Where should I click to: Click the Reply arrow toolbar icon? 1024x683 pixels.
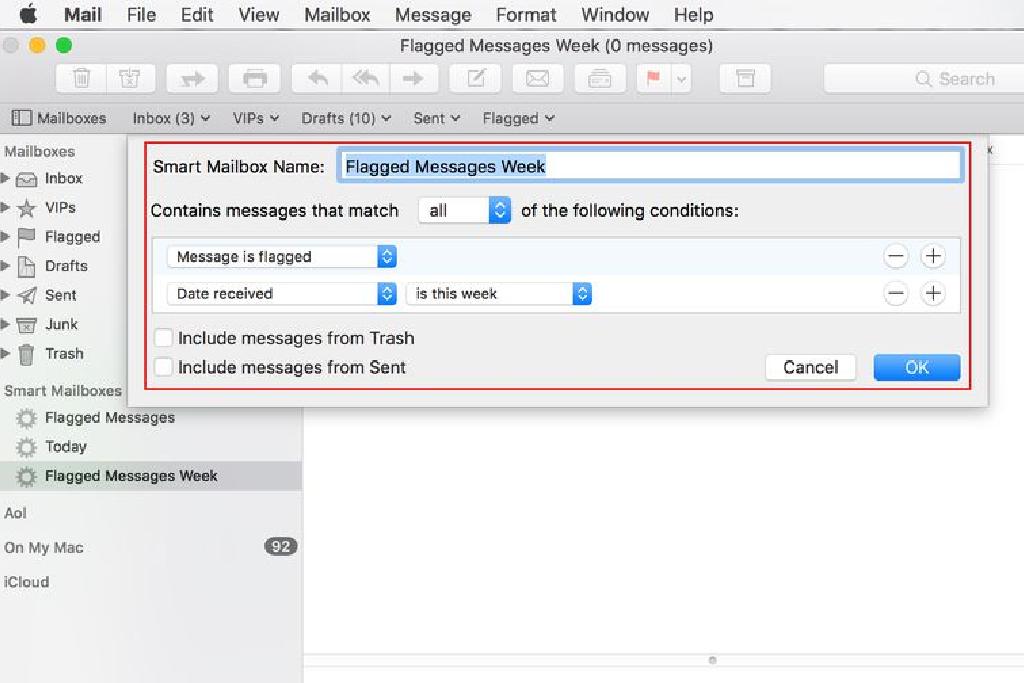tap(317, 79)
